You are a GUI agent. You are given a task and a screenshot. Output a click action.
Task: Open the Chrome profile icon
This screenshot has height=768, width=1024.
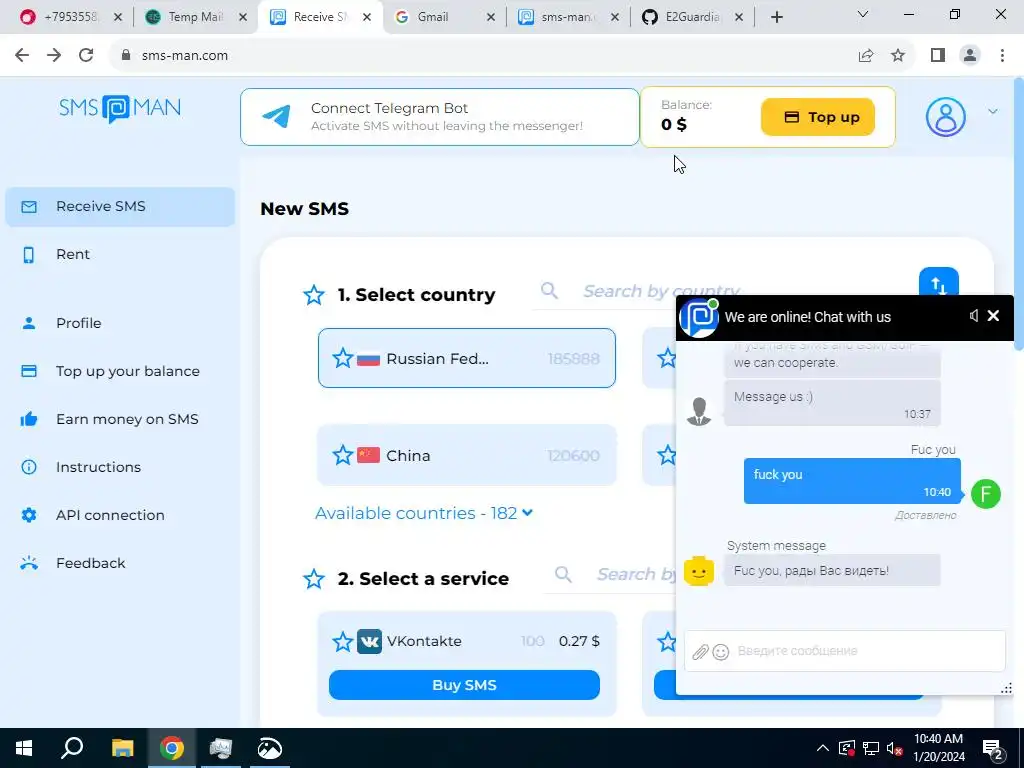970,56
